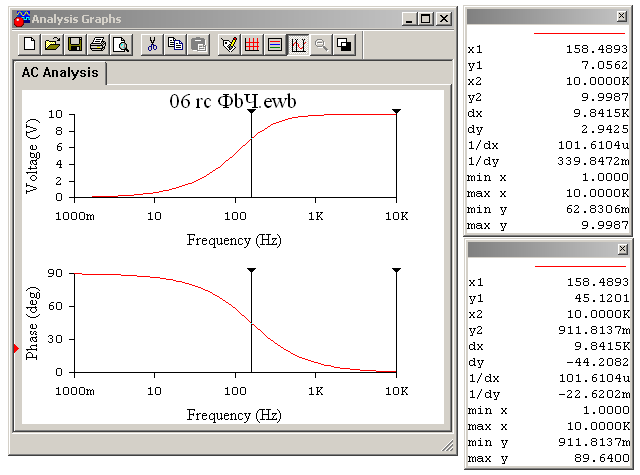Click the dy value 2.9425
Viewport: 640px width, 475px height.
604,129
